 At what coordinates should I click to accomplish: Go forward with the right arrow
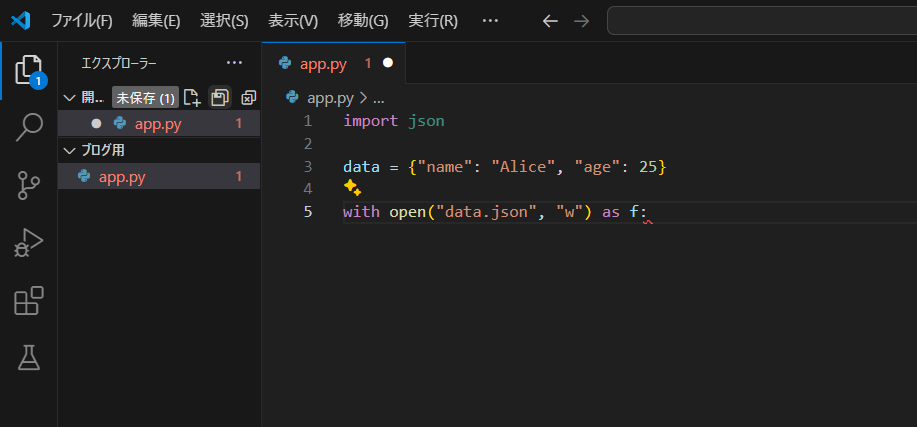tap(581, 22)
